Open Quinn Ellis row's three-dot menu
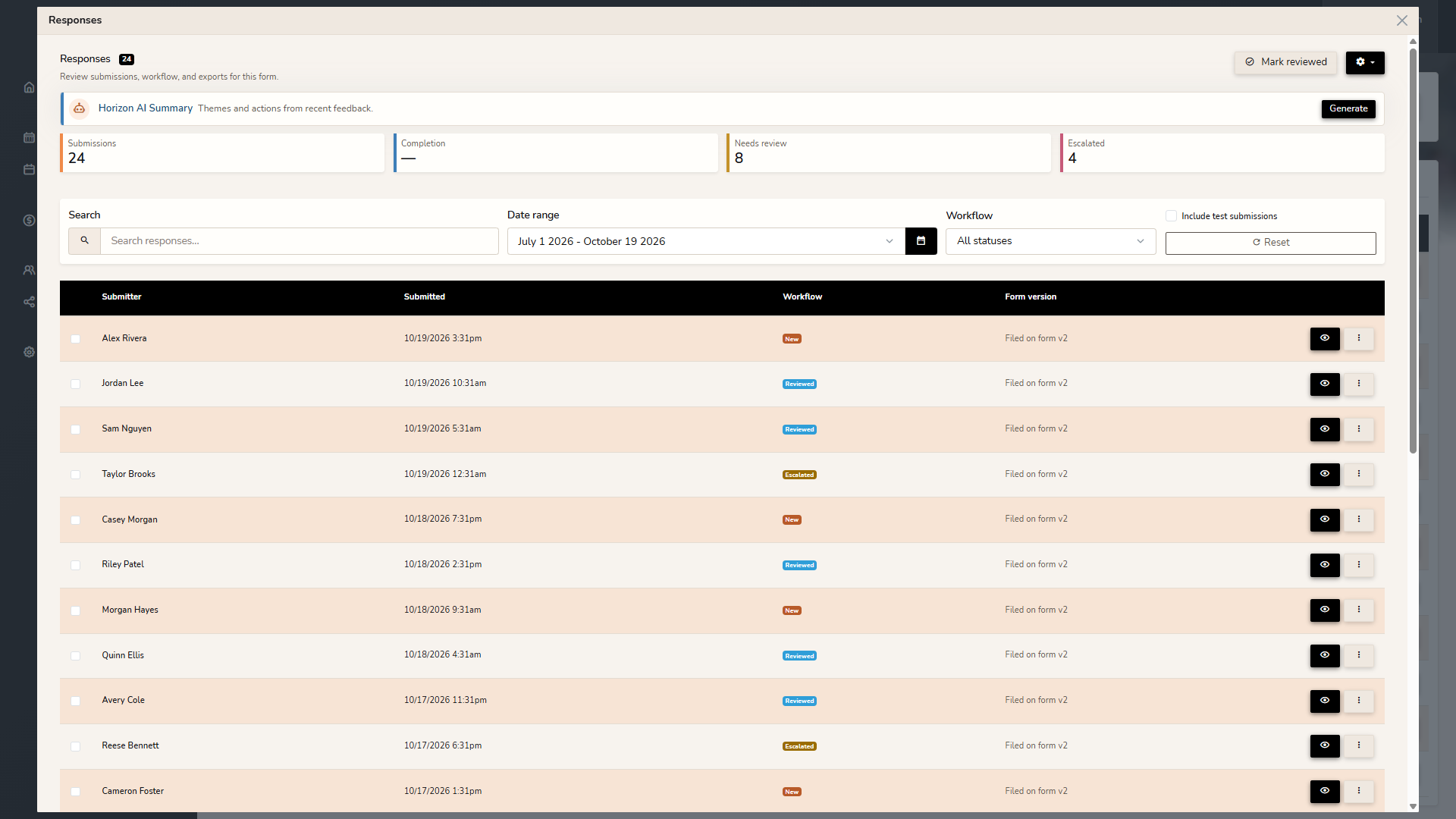The width and height of the screenshot is (1456, 819). point(1359,655)
